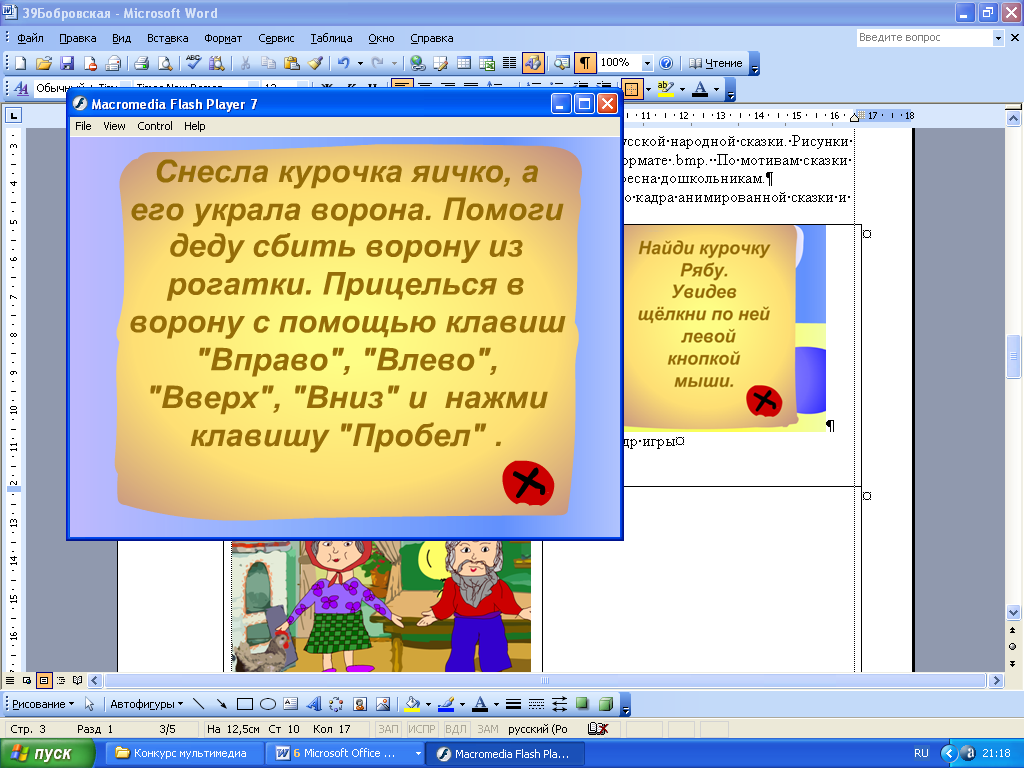Click the Cut scissors icon

click(x=246, y=63)
